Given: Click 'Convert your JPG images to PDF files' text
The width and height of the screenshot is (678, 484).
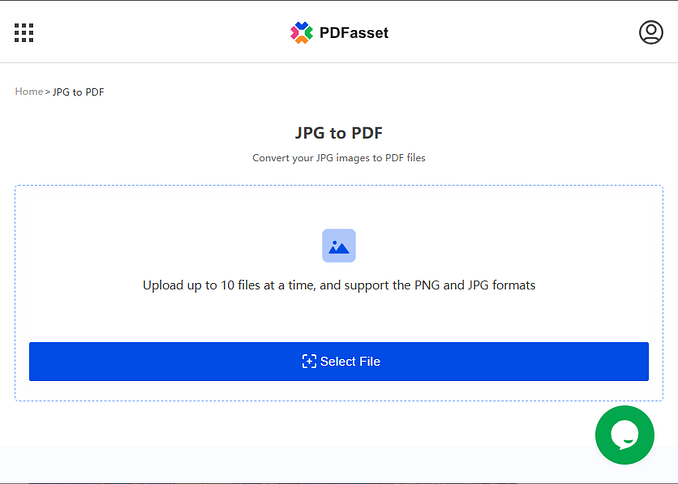Looking at the screenshot, I should point(339,158).
